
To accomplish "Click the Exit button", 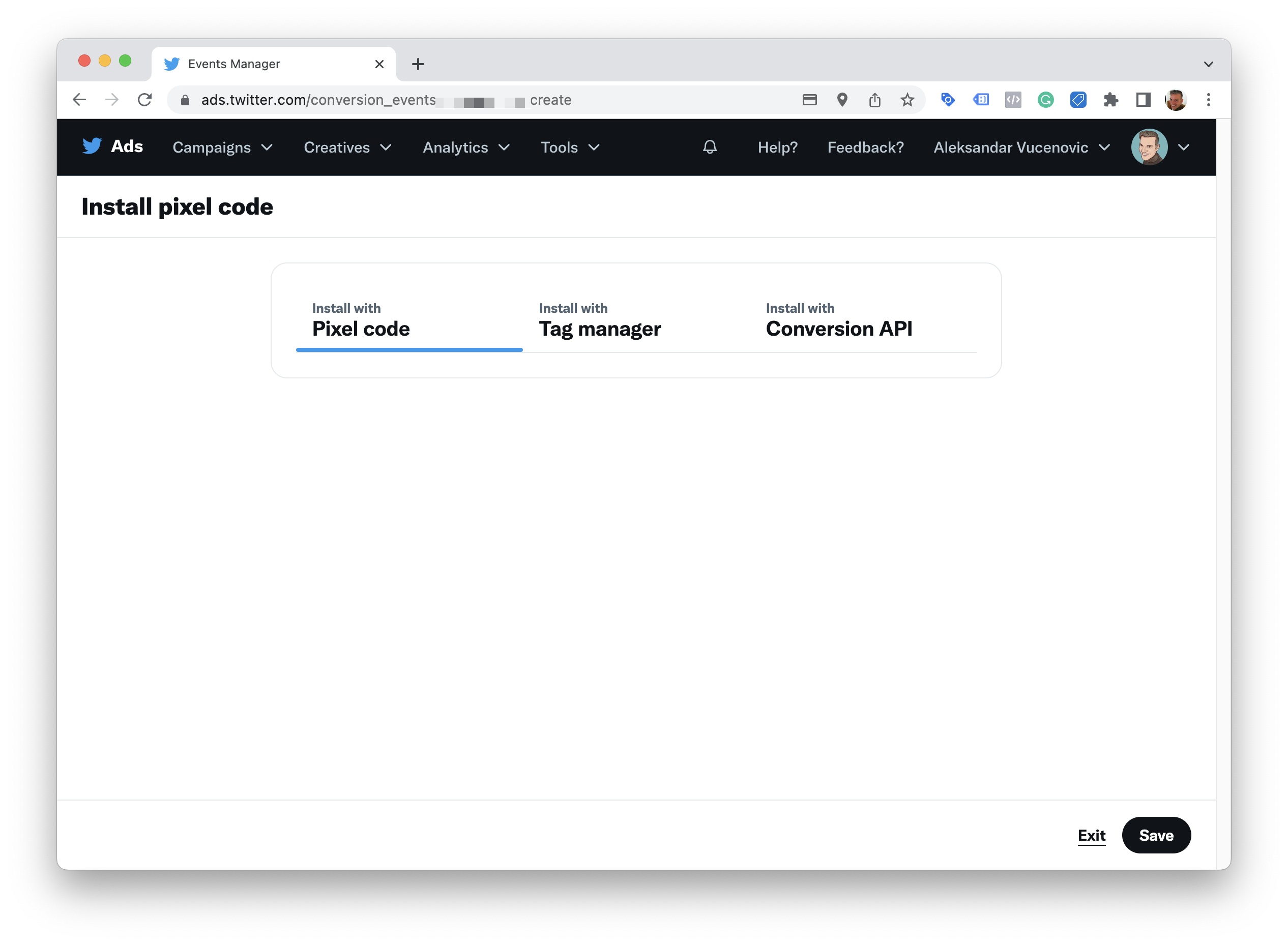I will pos(1091,835).
